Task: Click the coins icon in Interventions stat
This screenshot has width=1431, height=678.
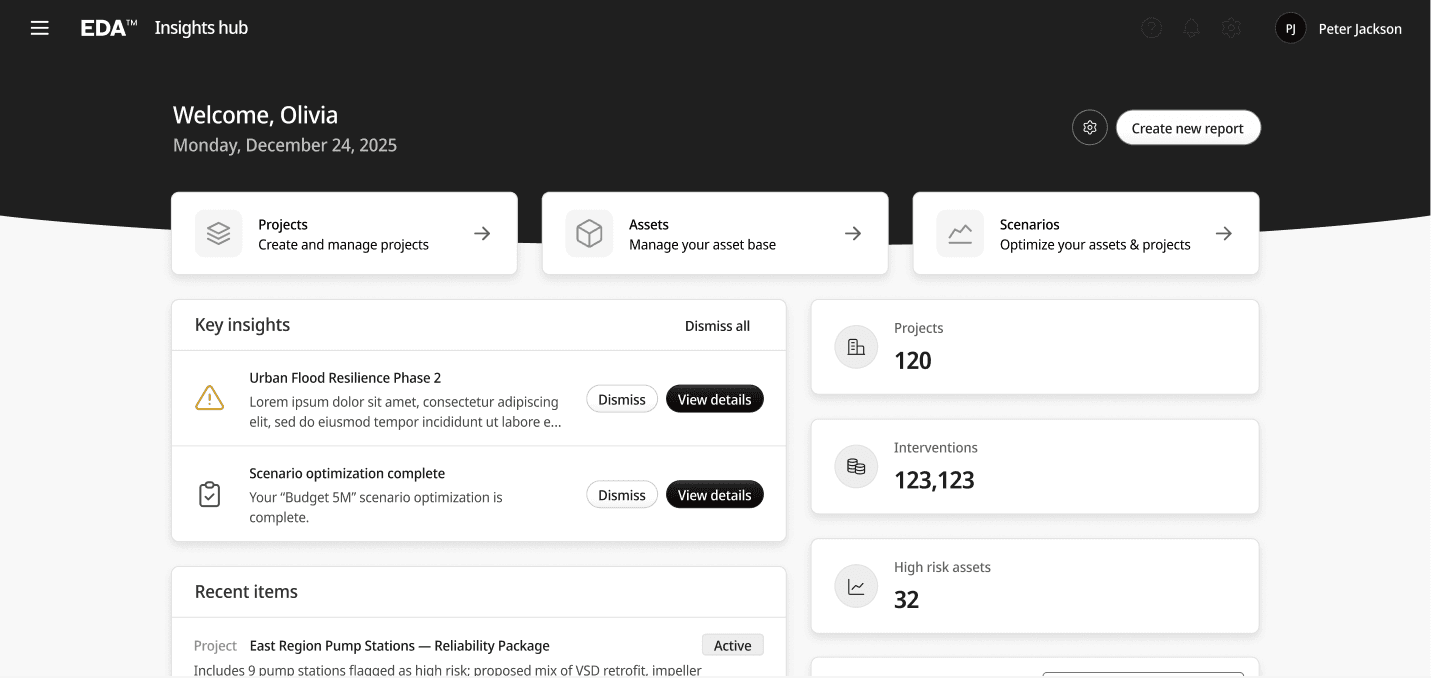Action: pos(856,466)
